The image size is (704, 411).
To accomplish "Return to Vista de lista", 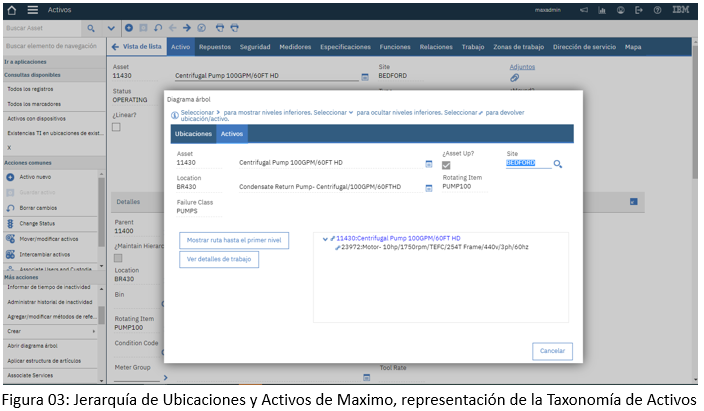I will point(136,47).
